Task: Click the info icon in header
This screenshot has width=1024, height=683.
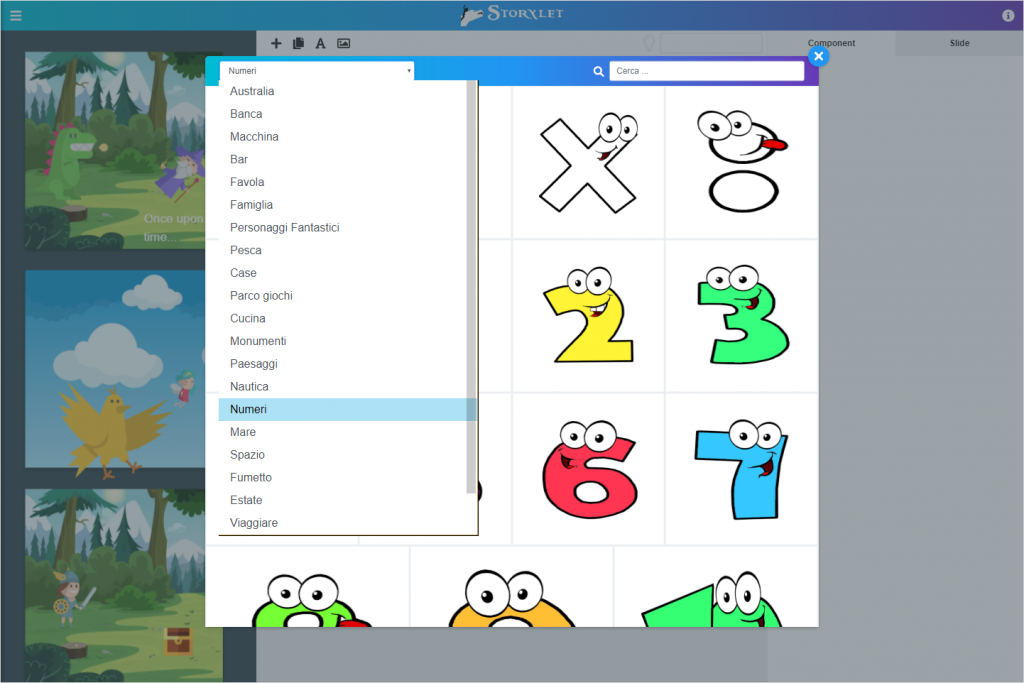Action: pos(1007,15)
